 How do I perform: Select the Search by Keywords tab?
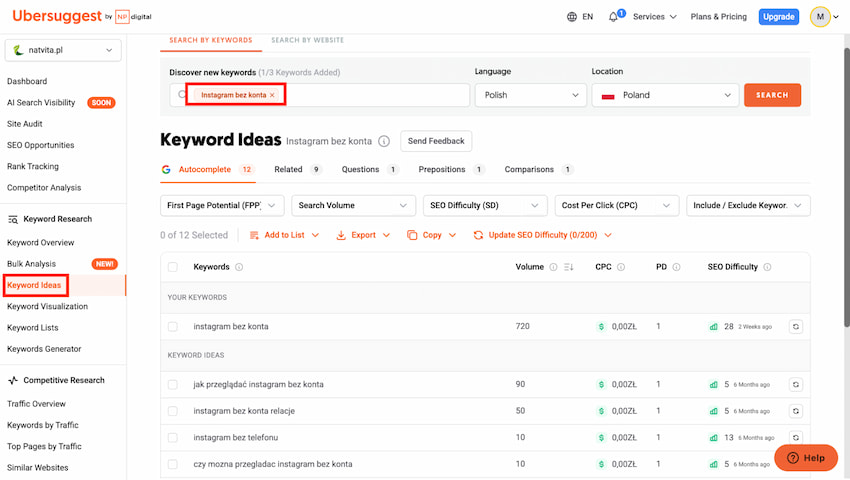coord(210,40)
